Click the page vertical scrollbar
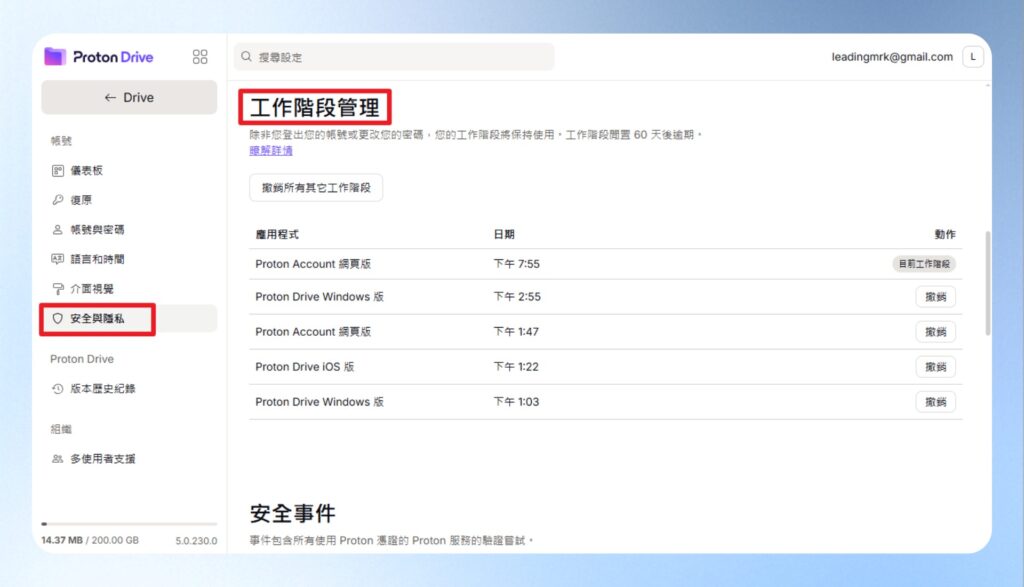Viewport: 1024px width, 587px height. [987, 283]
